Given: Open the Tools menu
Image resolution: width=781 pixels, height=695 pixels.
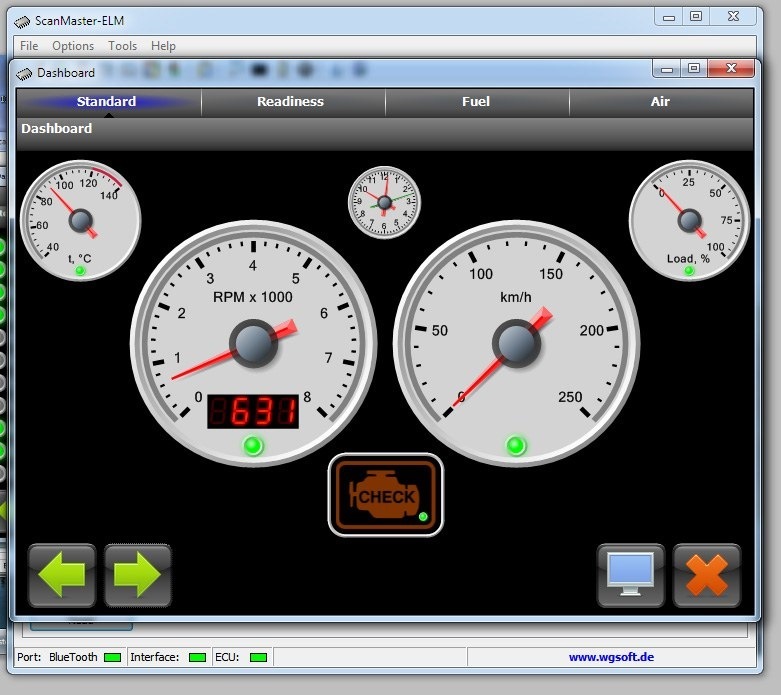Looking at the screenshot, I should coord(123,46).
